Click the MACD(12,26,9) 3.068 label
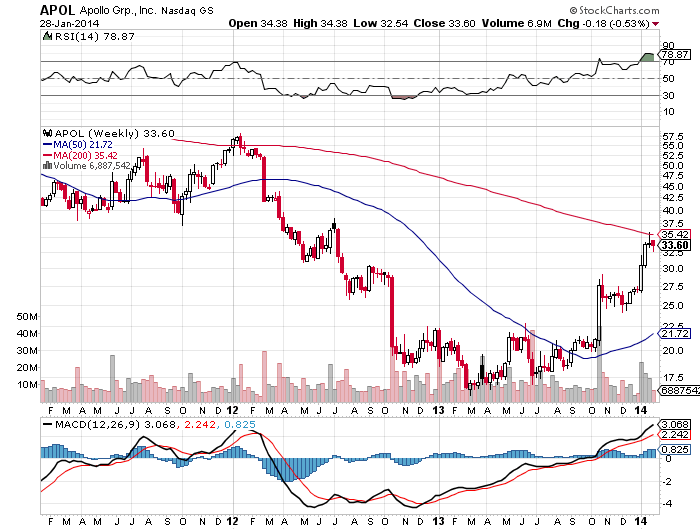The height and width of the screenshot is (530, 700). tap(115, 424)
